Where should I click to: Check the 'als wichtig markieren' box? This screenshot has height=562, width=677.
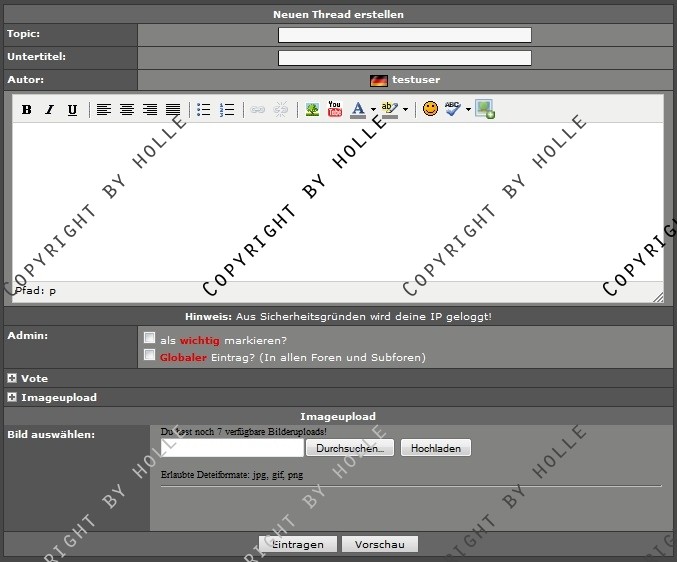[149, 338]
